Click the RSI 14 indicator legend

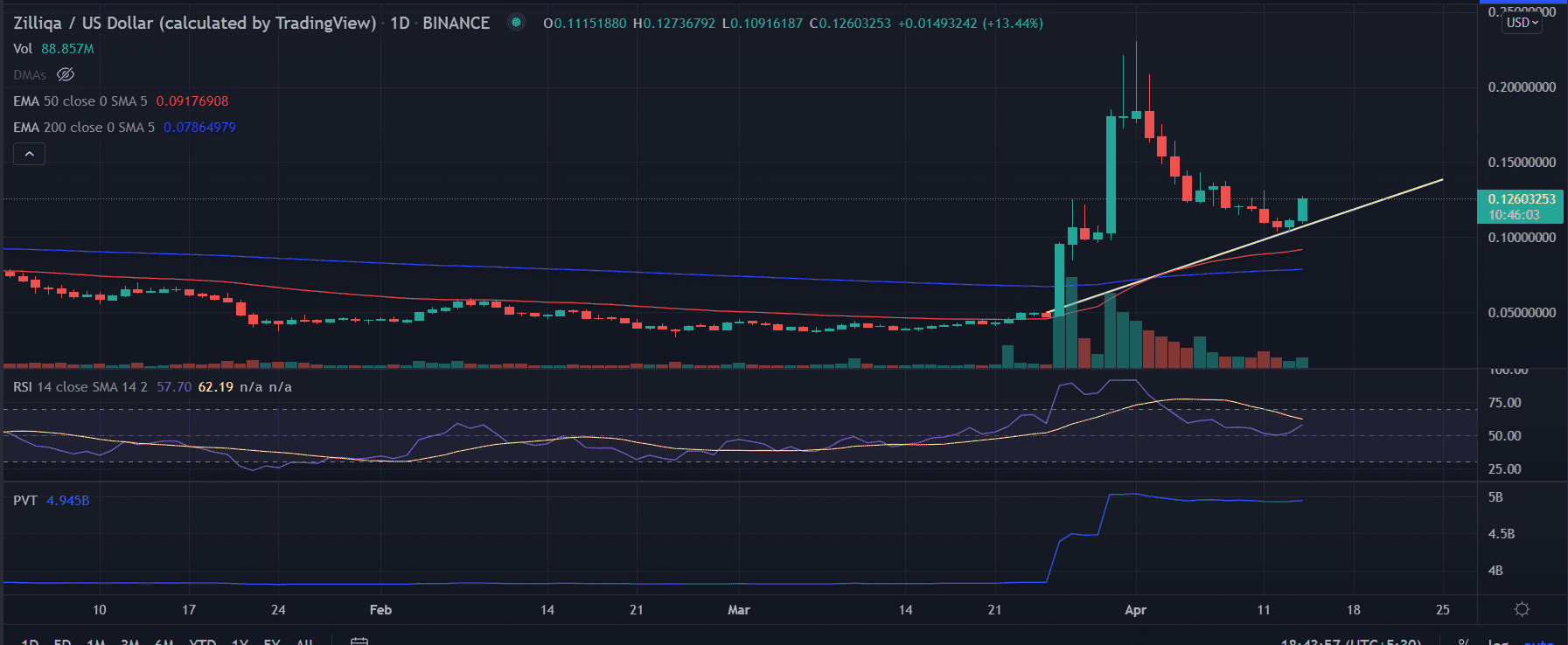click(80, 387)
